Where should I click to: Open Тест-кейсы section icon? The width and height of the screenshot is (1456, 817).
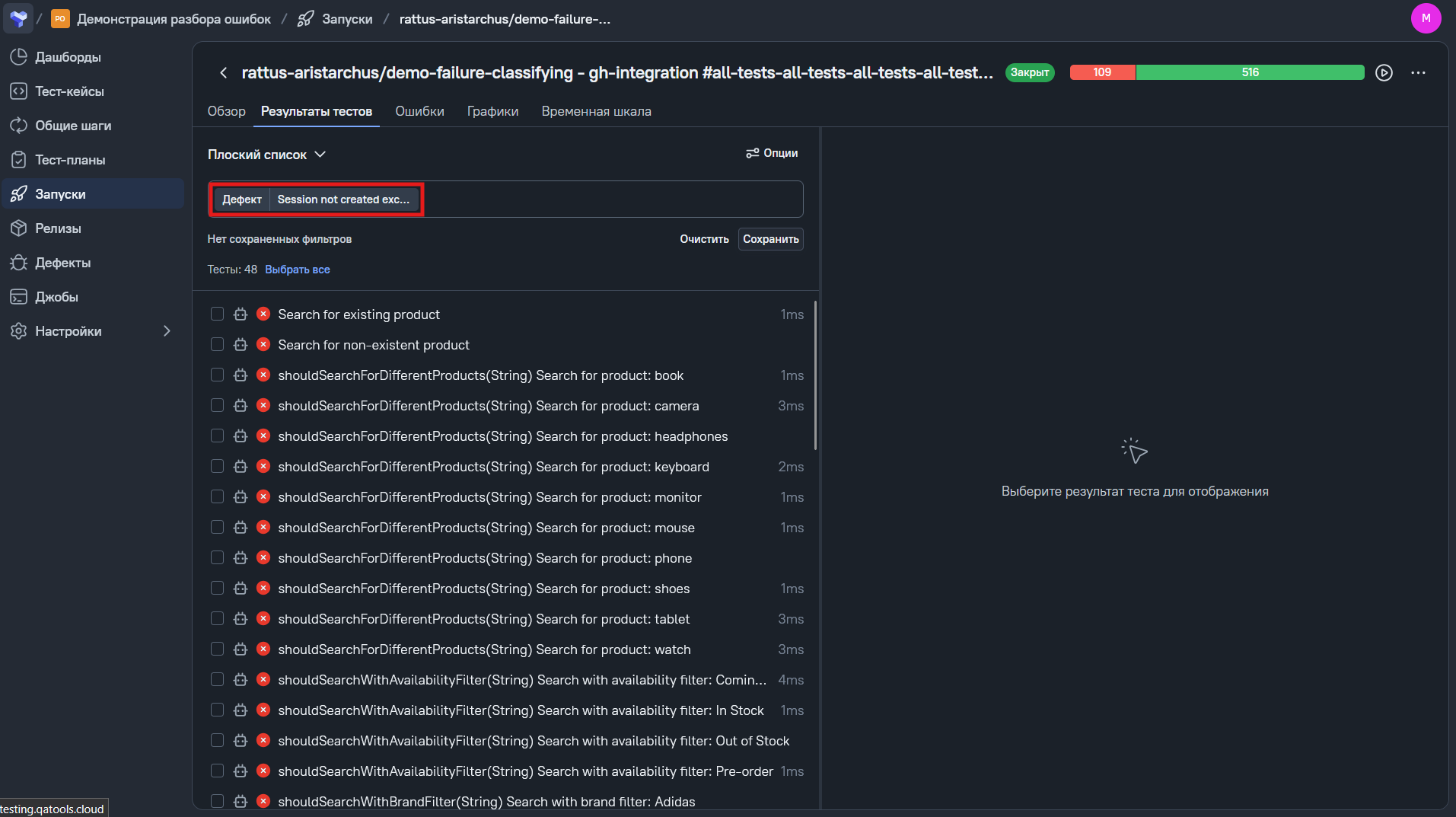coord(19,91)
